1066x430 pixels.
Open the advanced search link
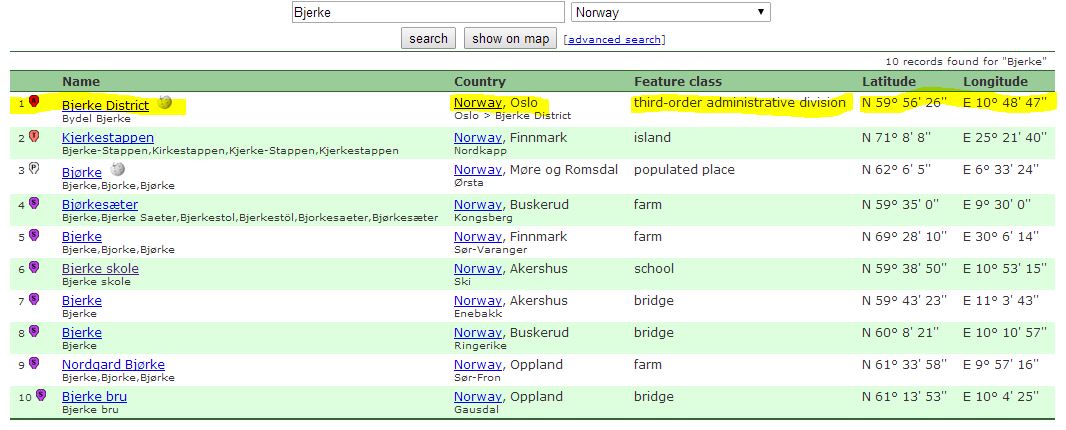615,40
